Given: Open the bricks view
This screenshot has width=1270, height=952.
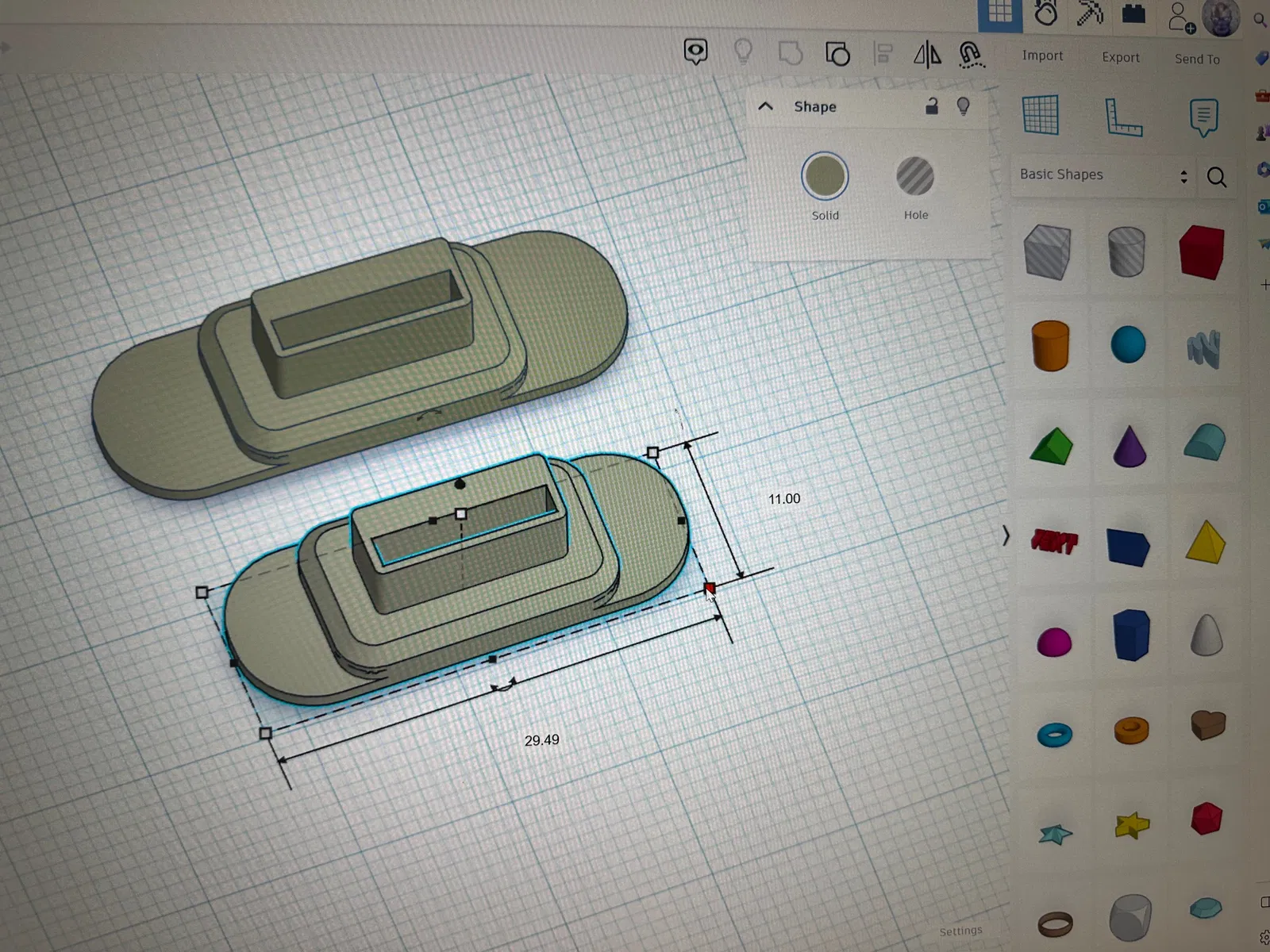Looking at the screenshot, I should pyautogui.click(x=1133, y=14).
